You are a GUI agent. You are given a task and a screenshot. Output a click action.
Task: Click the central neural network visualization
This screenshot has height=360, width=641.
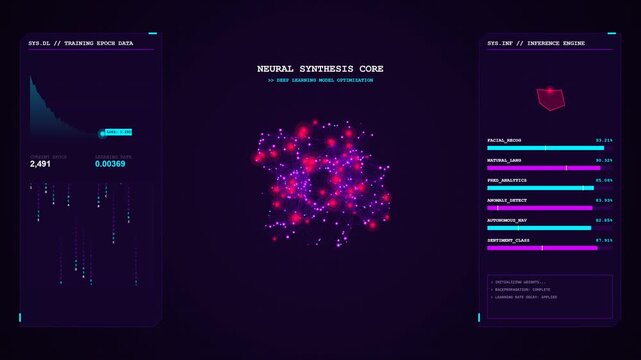[320, 183]
